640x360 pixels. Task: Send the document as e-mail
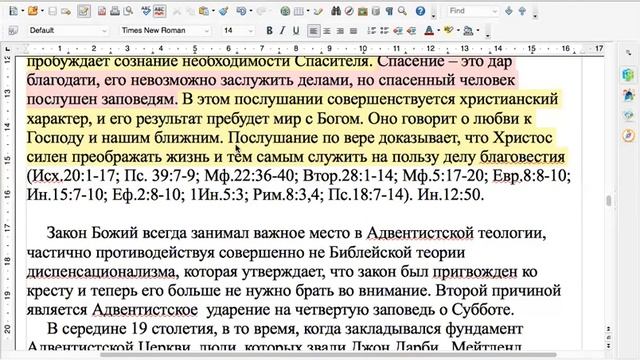(x=66, y=11)
